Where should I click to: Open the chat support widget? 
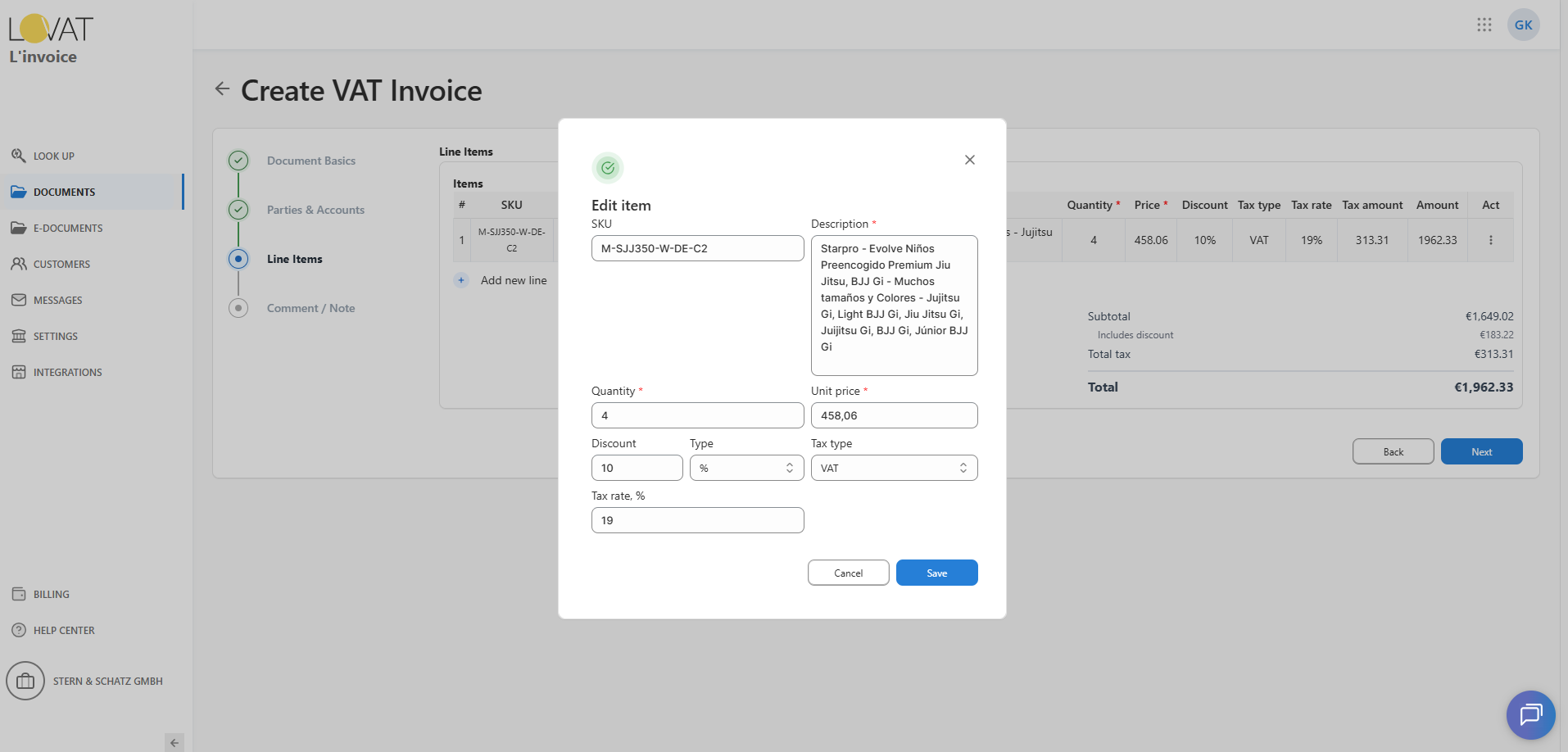(x=1529, y=714)
